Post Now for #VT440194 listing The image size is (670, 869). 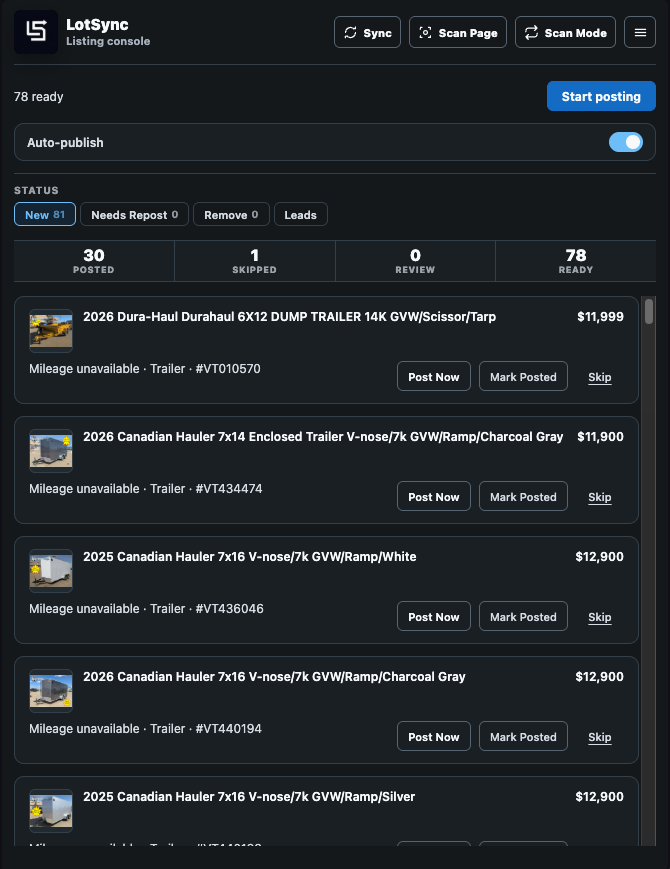tap(433, 737)
